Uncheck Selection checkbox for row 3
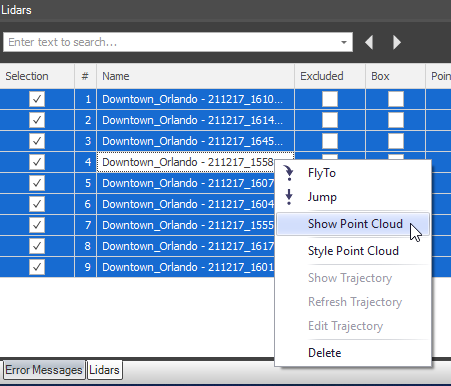Screen dimensions: 451x386 coord(37,141)
